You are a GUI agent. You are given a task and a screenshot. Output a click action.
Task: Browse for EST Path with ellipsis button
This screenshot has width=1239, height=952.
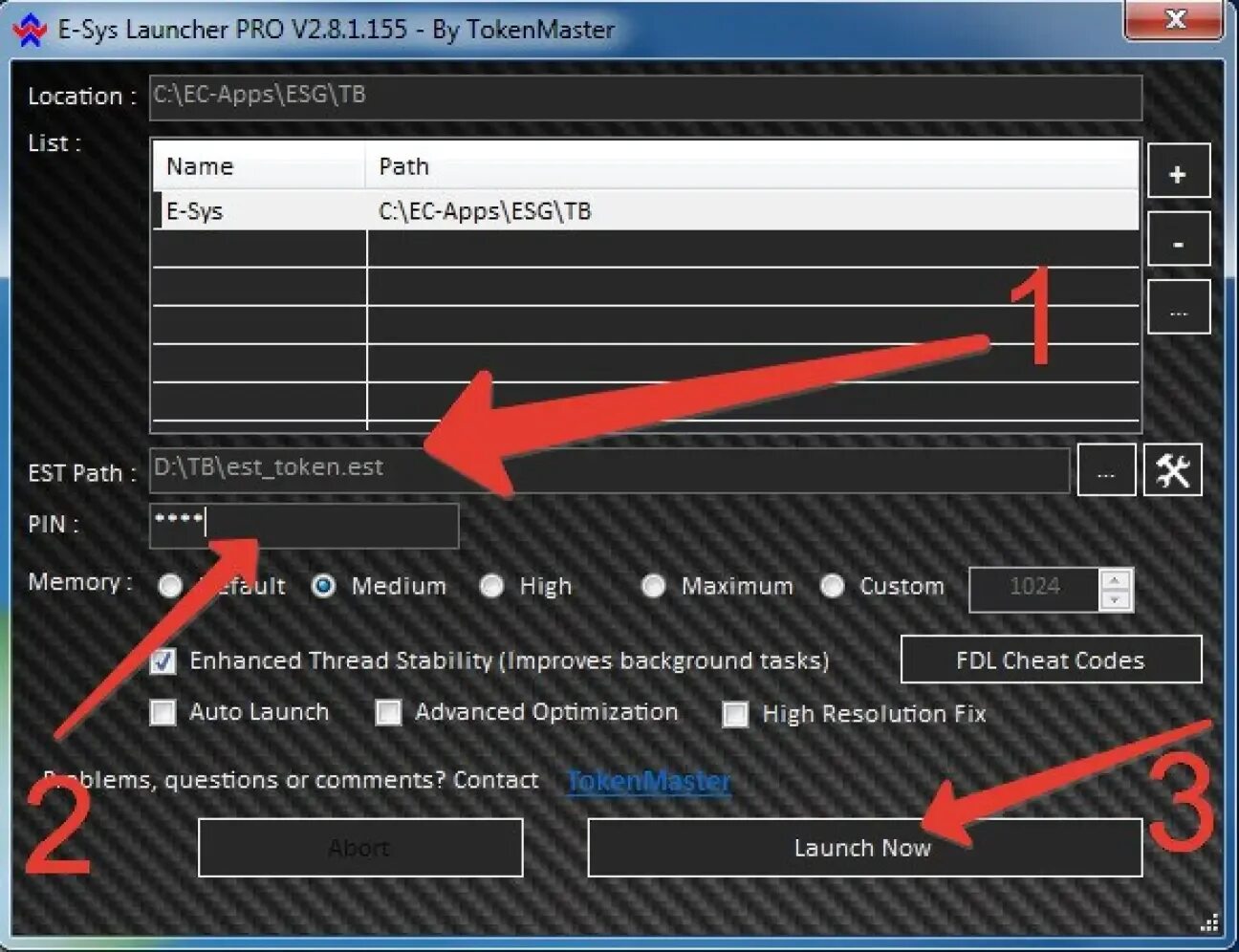coord(1106,470)
